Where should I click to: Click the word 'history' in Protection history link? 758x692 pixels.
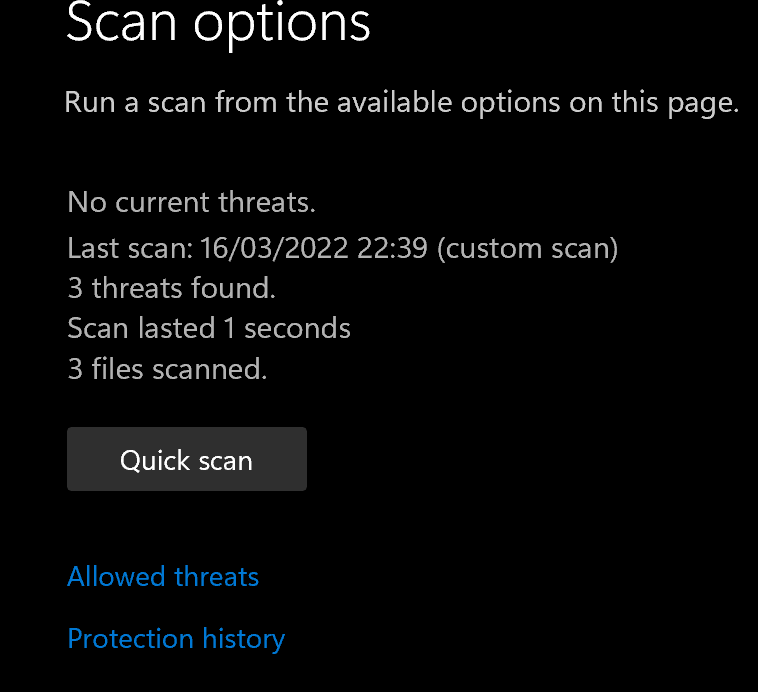244,639
